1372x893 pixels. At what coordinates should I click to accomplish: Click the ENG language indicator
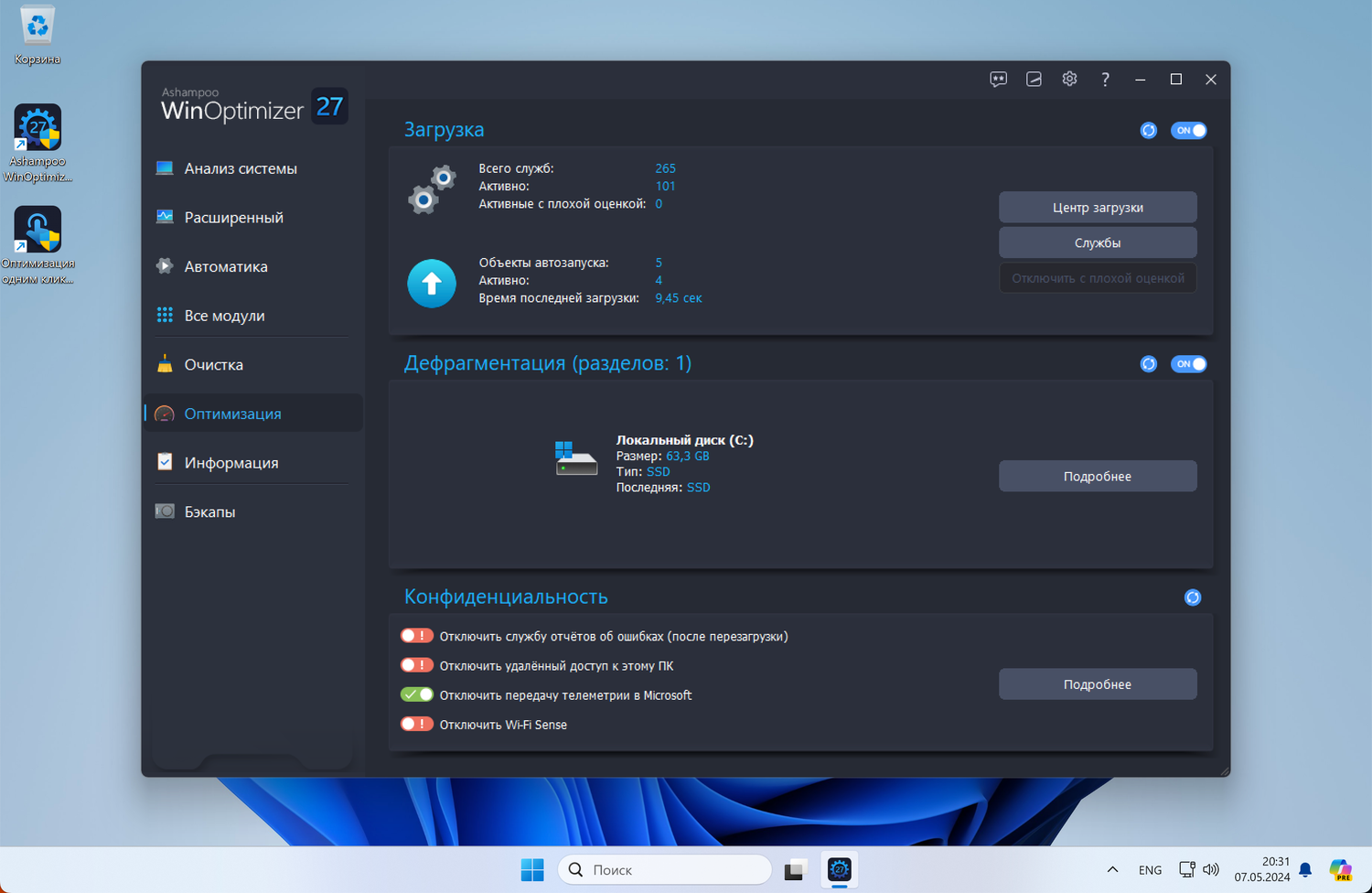[1150, 870]
